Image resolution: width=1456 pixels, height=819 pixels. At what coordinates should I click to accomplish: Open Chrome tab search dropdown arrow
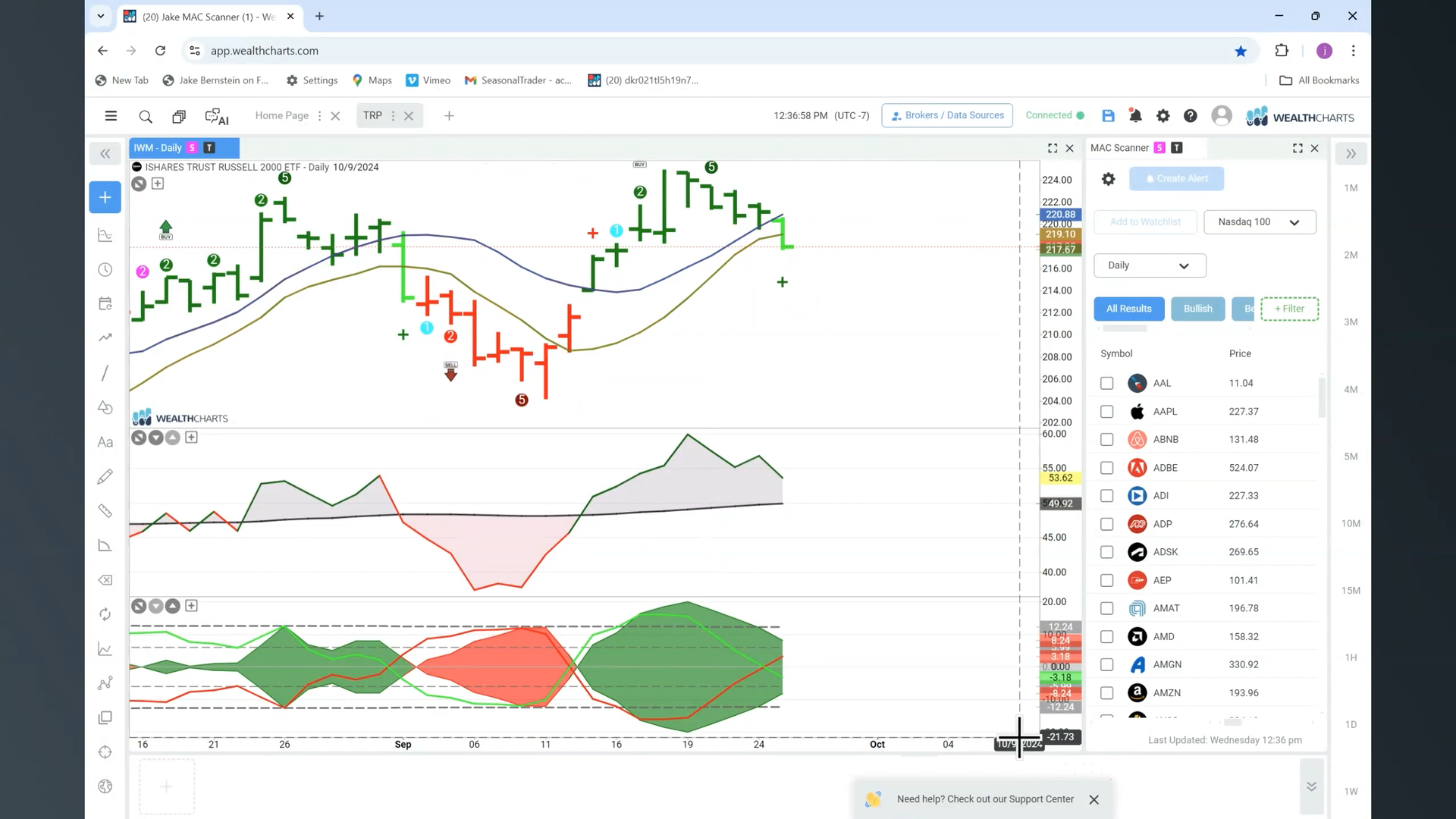point(100,16)
